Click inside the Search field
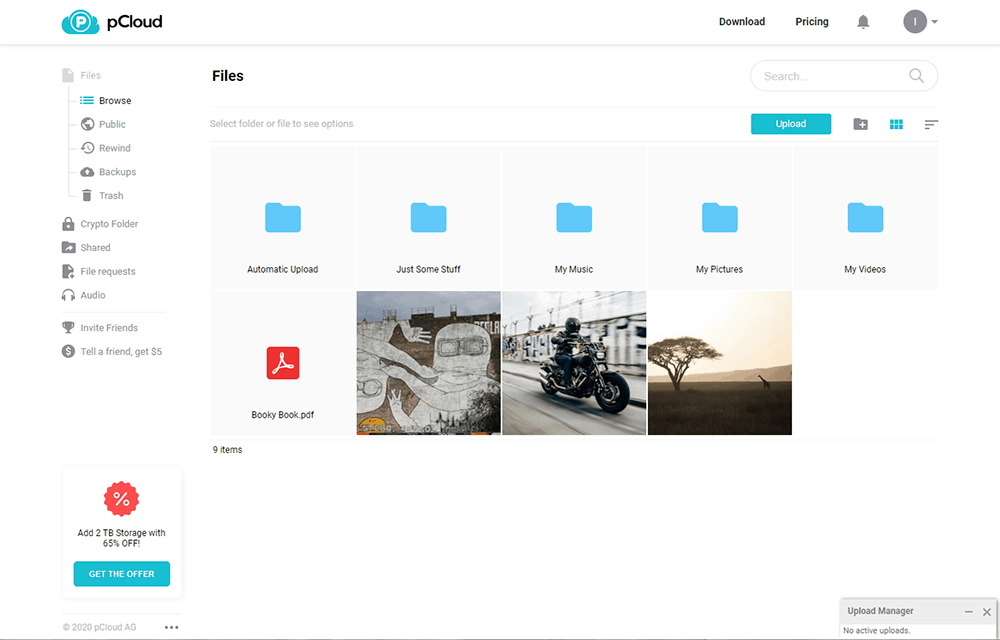 pyautogui.click(x=830, y=75)
